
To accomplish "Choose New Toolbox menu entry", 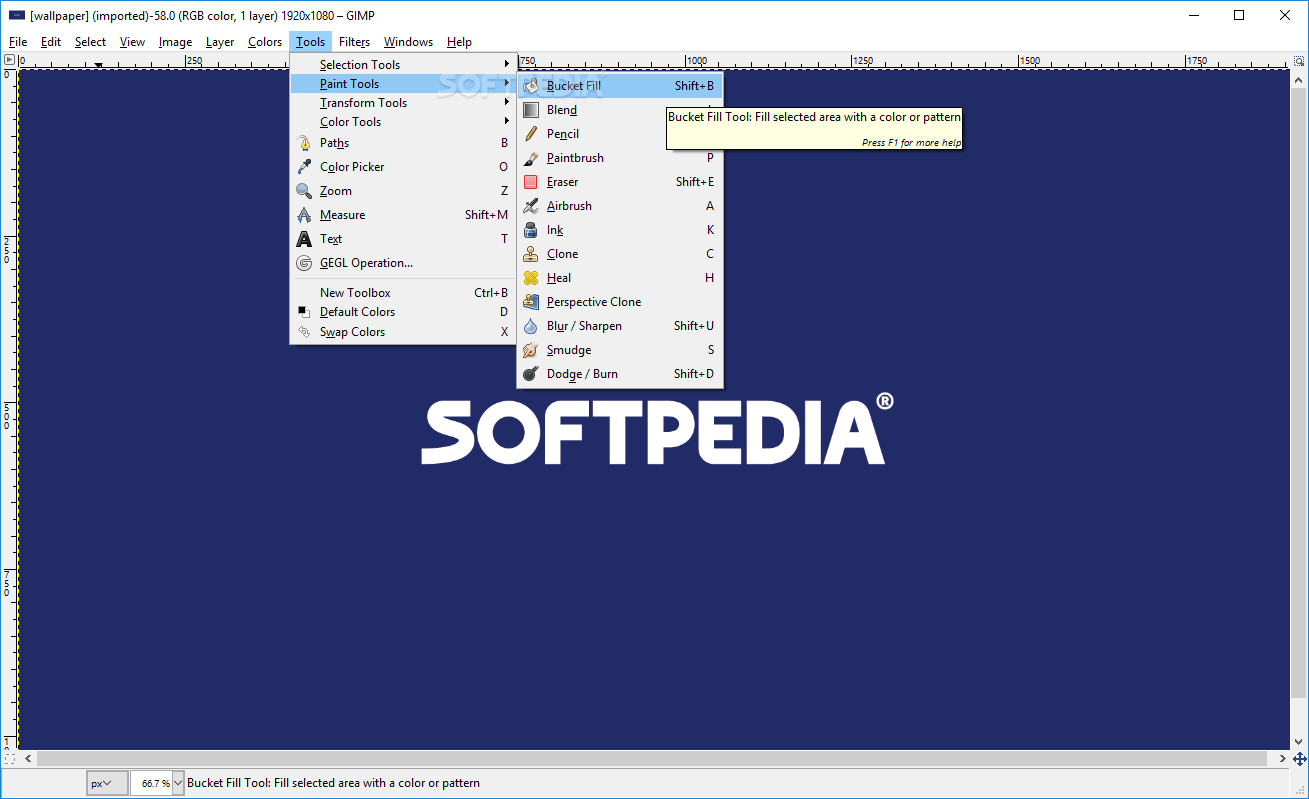I will (x=402, y=293).
